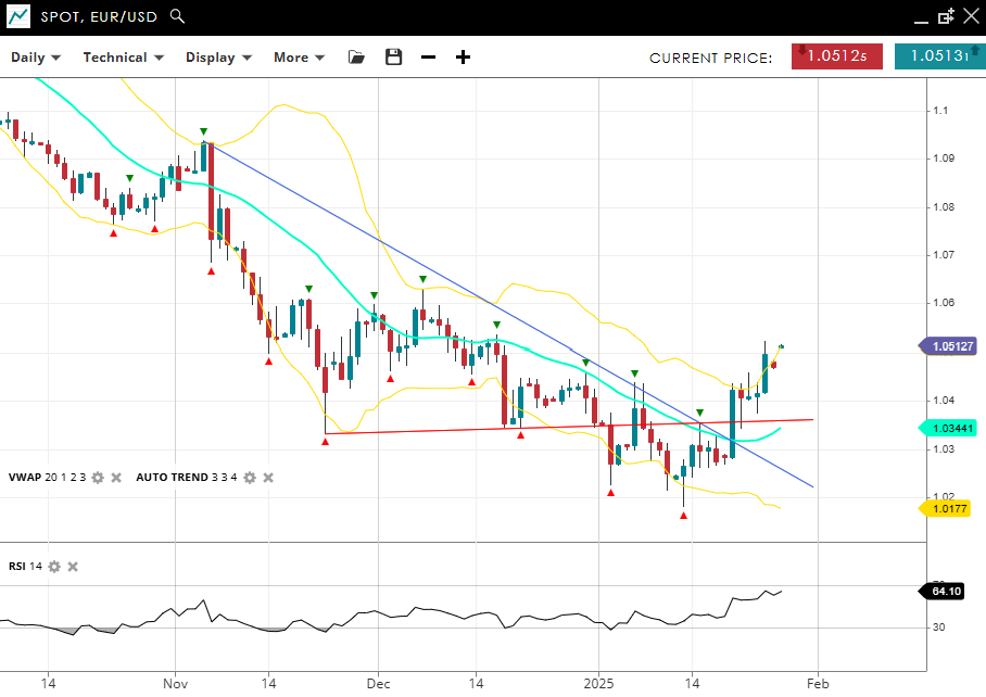
Task: Click the 1.05127 current price axis label
Action: coord(951,347)
